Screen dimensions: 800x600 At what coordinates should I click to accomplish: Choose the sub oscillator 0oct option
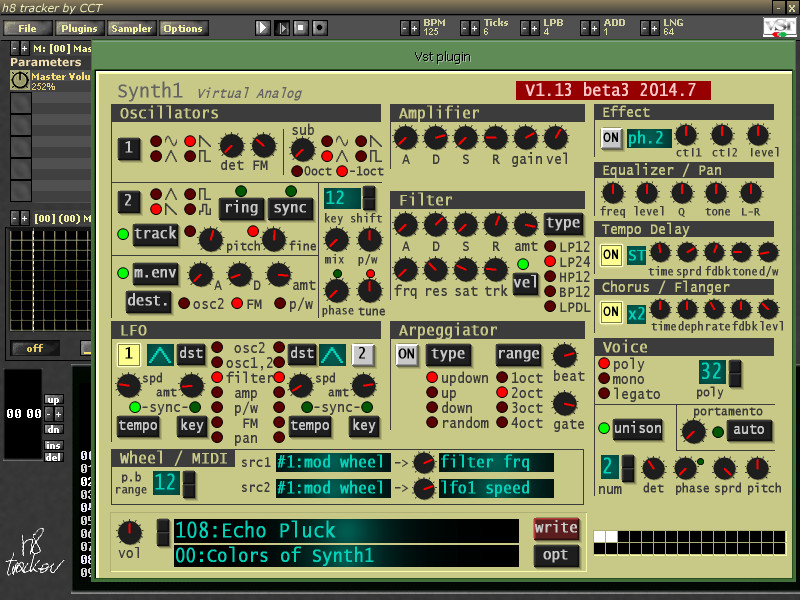pyautogui.click(x=297, y=171)
